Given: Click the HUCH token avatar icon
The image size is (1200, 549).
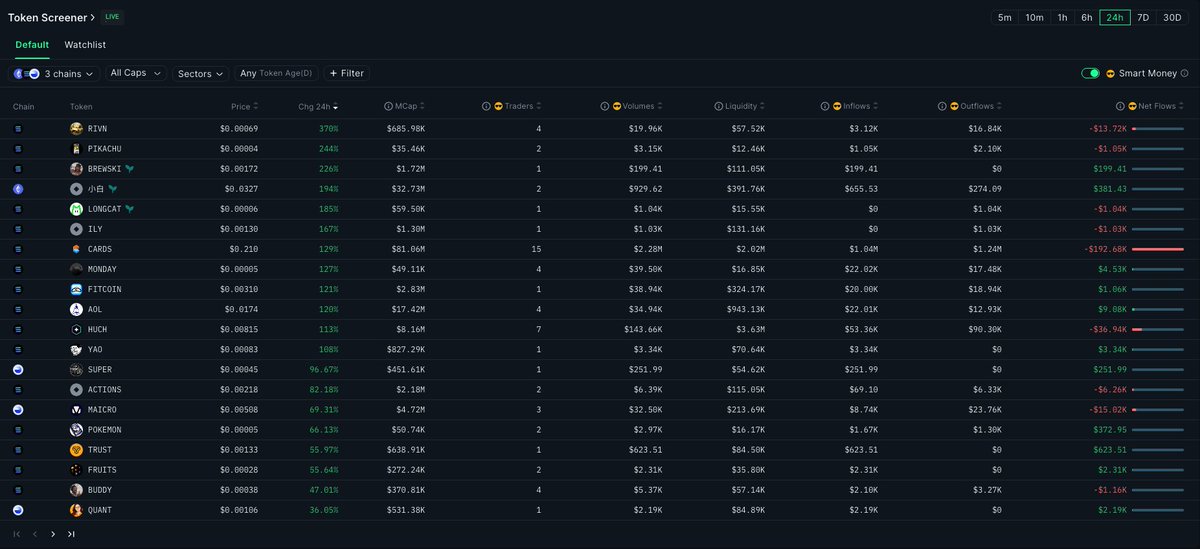Looking at the screenshot, I should click(76, 330).
